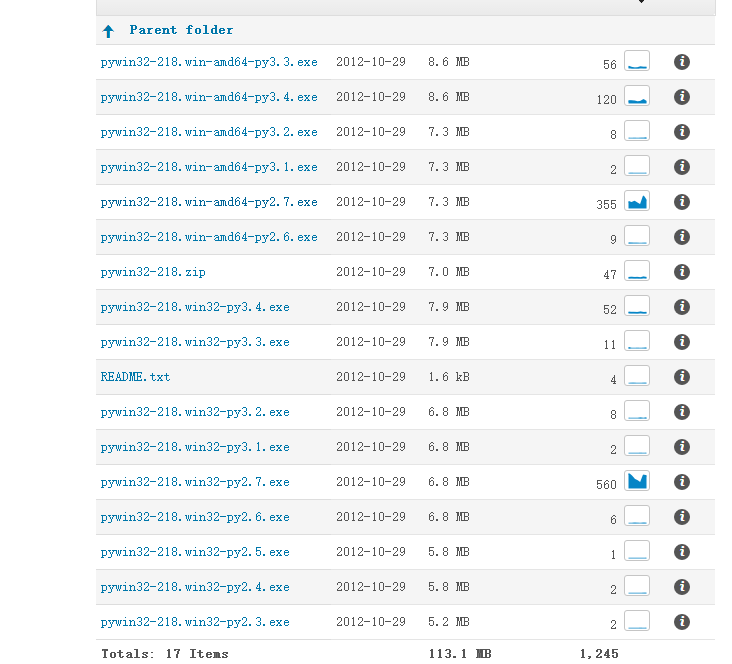732x664 pixels.
Task: Download pywin32-218.win32-py3.4.exe
Action: click(195, 307)
